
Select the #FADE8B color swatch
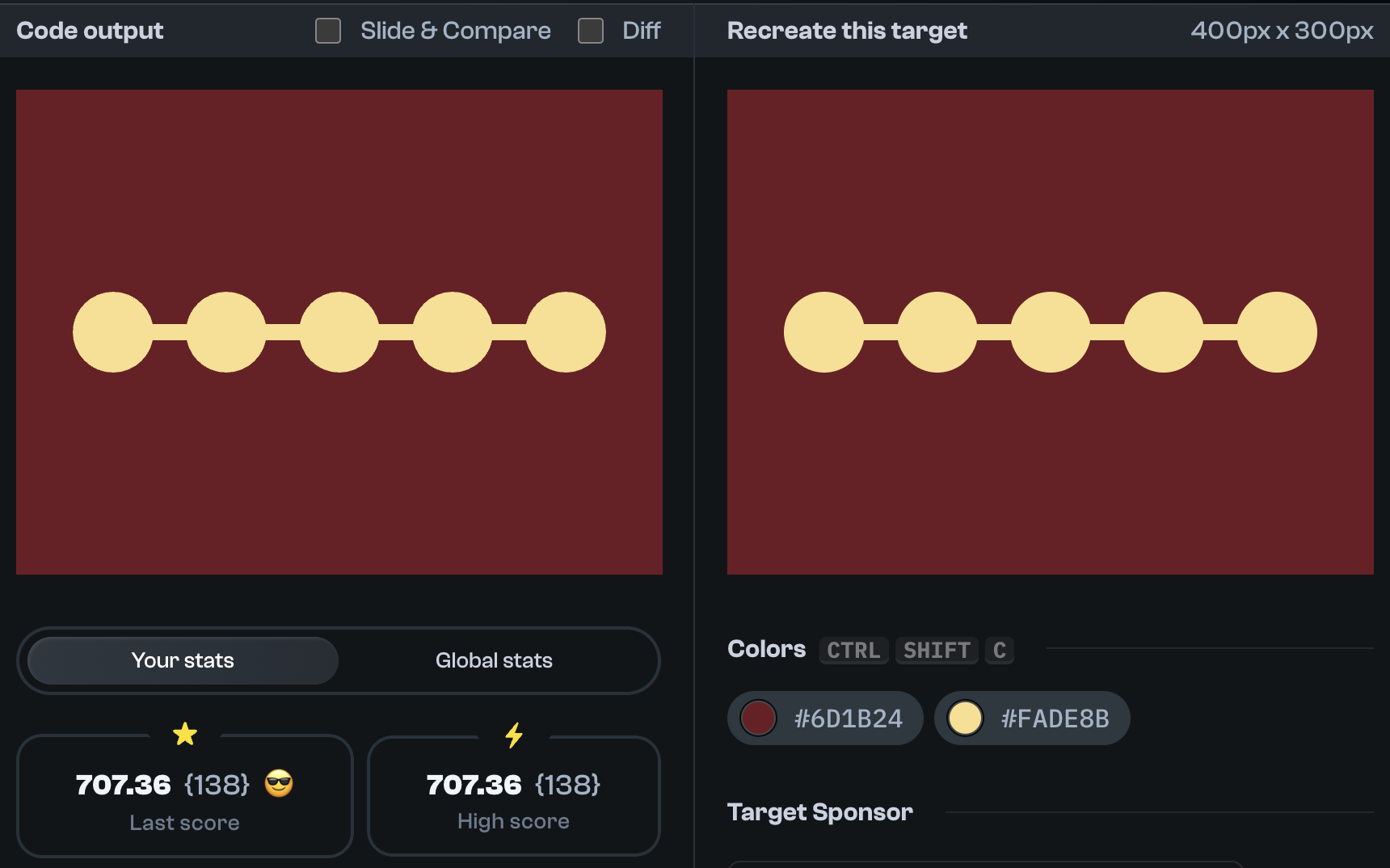[x=965, y=718]
